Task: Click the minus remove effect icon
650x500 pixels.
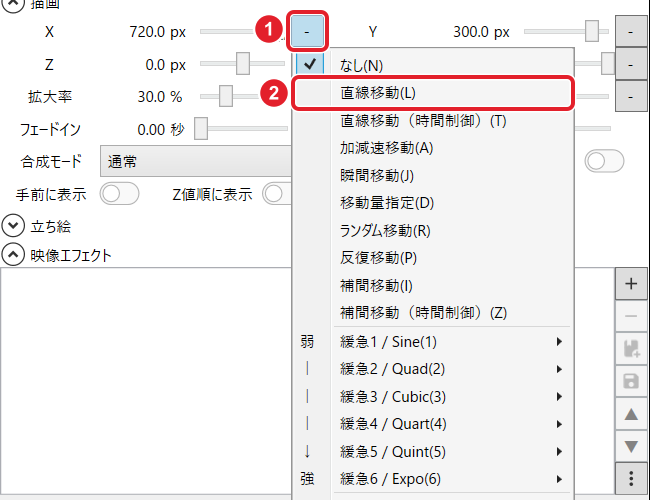Action: pos(631,316)
